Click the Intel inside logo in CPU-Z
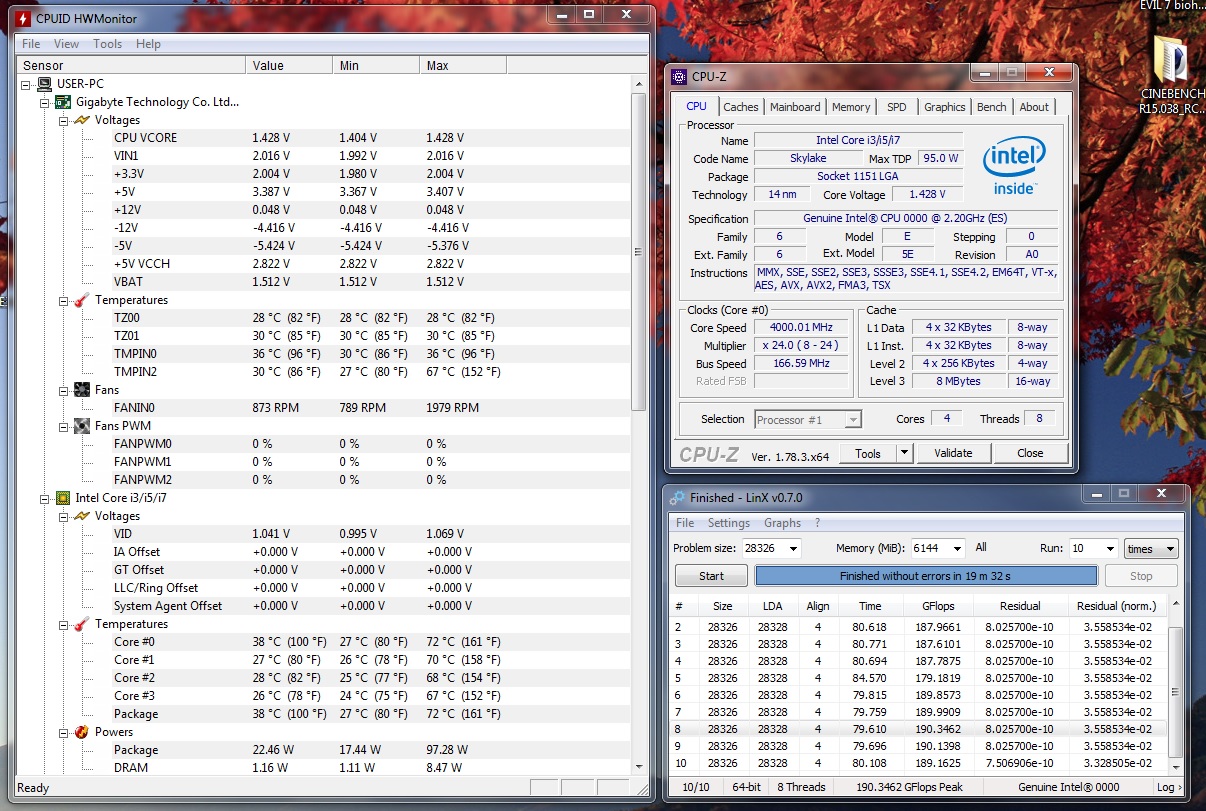 click(x=1014, y=167)
